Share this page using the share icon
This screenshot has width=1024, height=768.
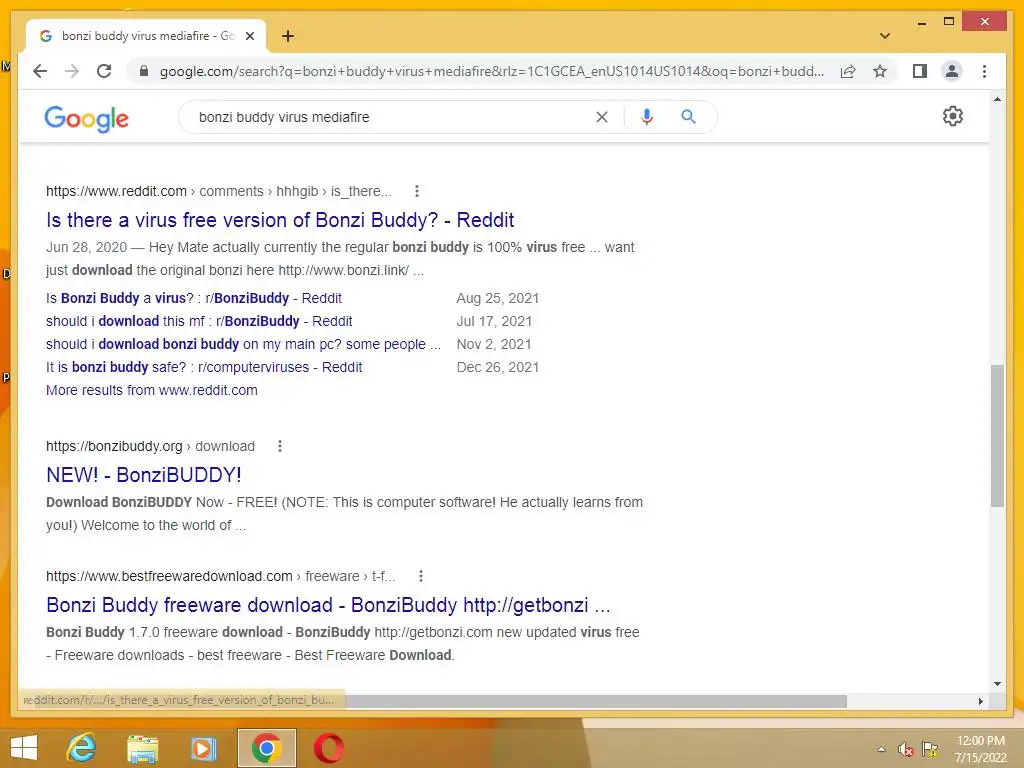tap(848, 71)
